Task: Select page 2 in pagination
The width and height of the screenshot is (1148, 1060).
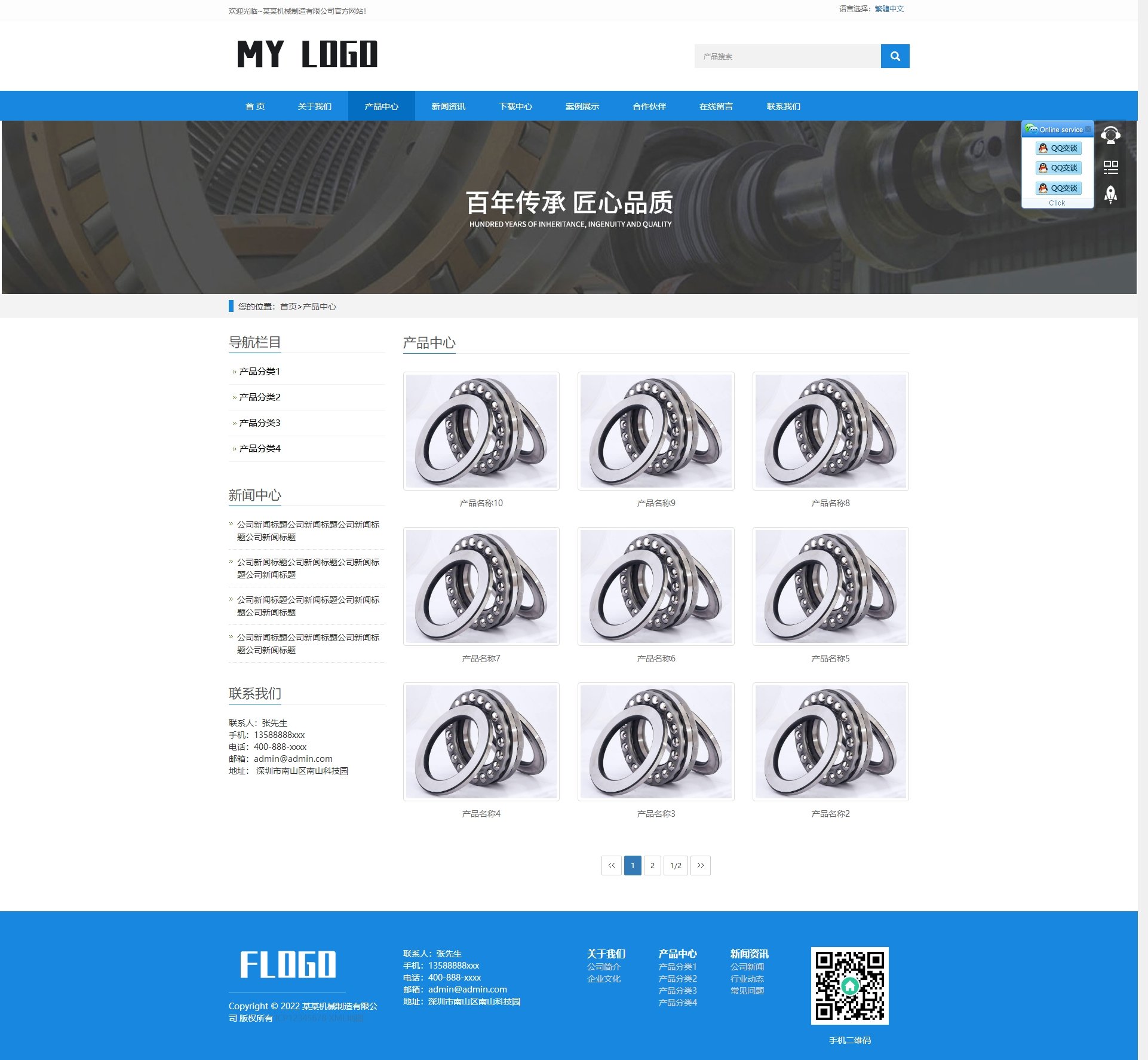Action: [652, 865]
